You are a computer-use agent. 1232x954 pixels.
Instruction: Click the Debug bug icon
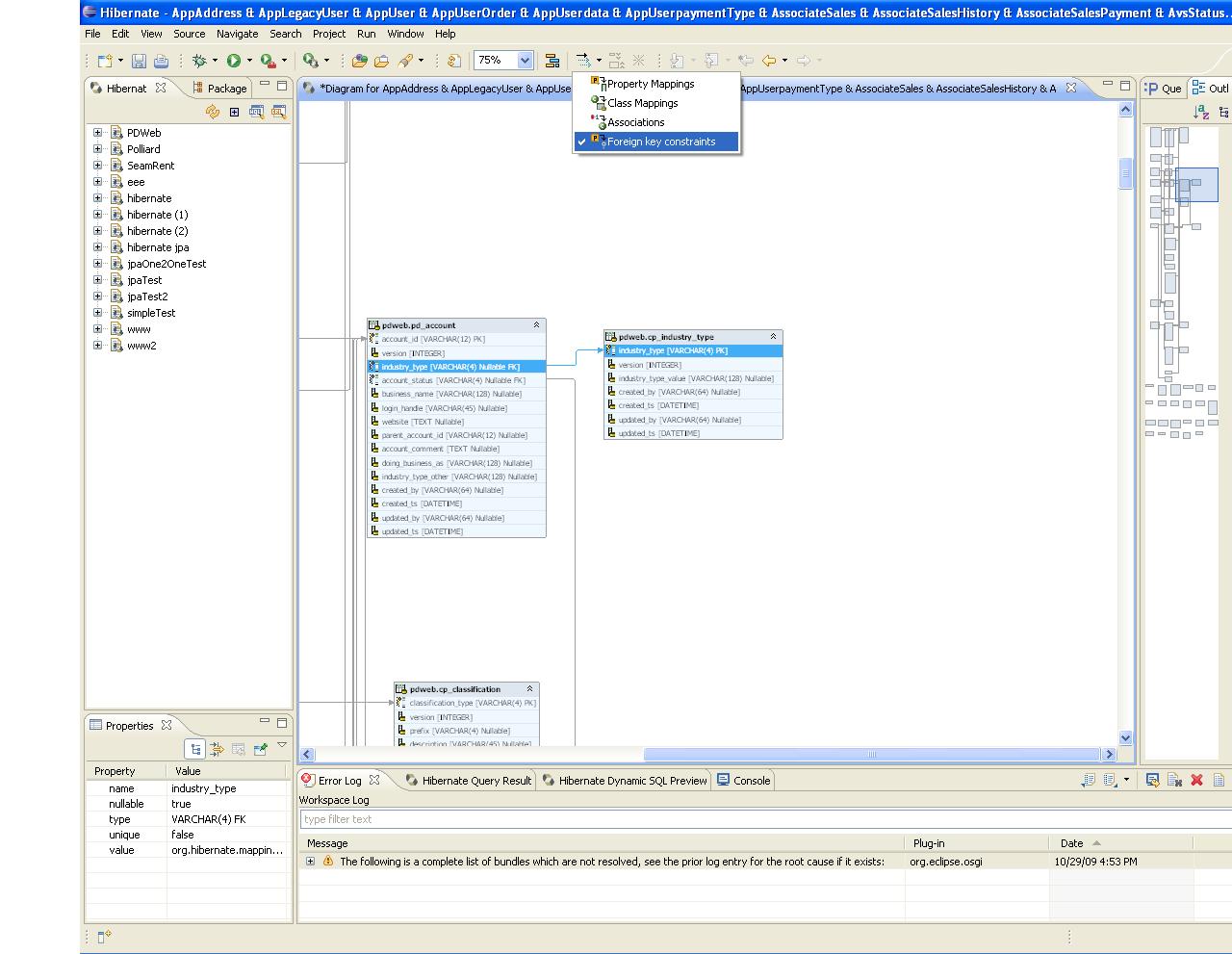click(x=199, y=61)
